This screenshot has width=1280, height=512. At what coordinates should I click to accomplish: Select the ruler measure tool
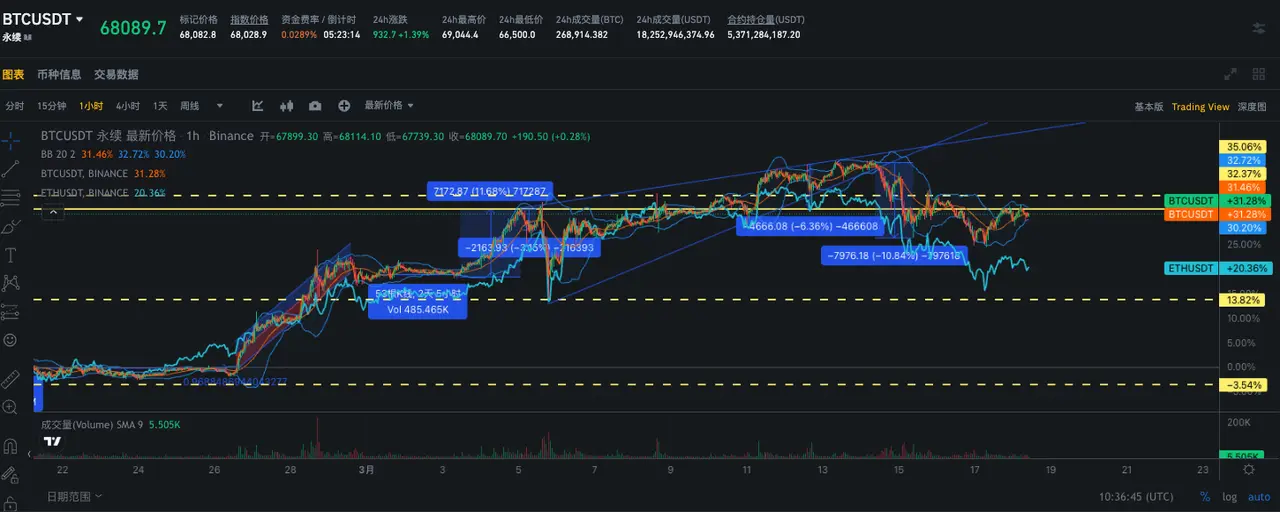click(x=11, y=379)
